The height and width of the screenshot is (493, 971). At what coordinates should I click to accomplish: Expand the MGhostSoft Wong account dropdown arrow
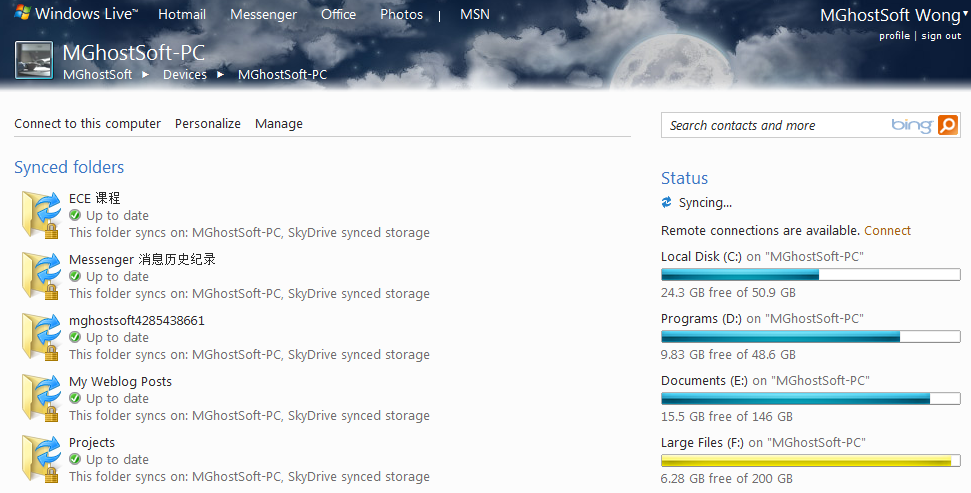964,14
